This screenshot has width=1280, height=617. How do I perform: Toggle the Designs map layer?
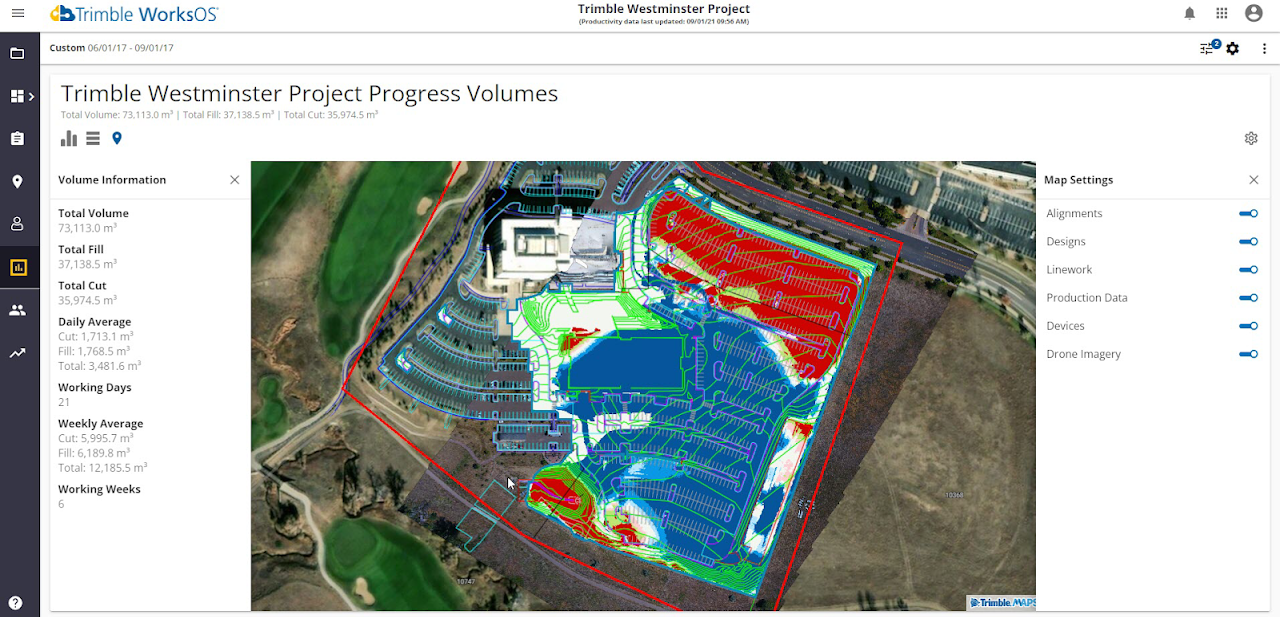coord(1248,241)
